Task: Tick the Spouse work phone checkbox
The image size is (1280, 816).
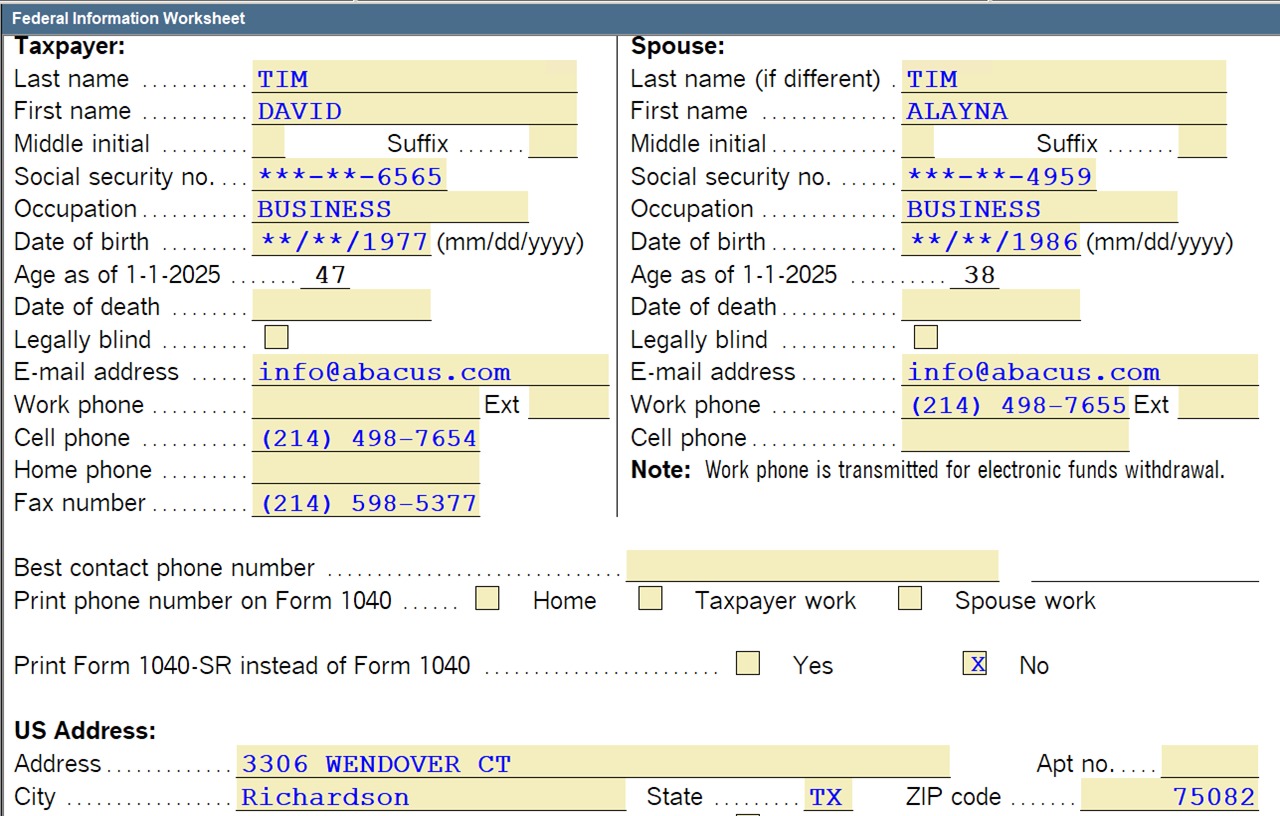Action: (x=909, y=599)
